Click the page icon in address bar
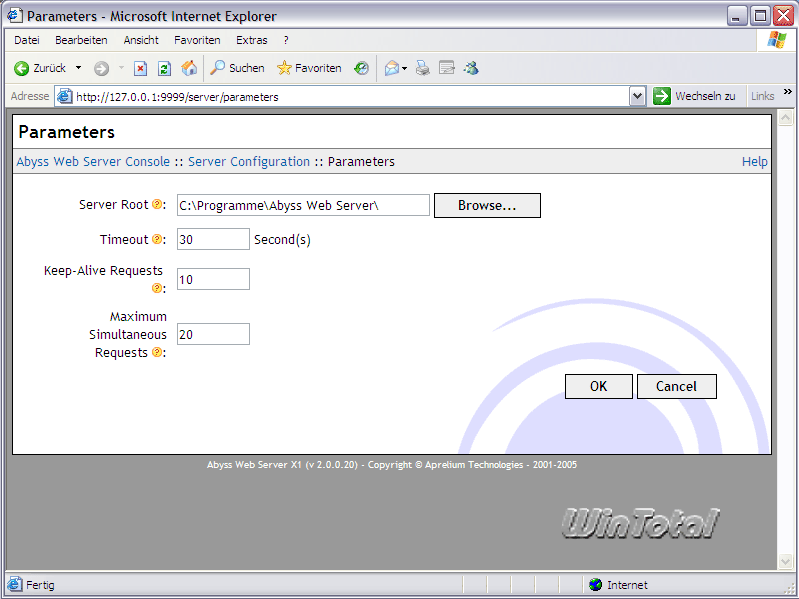Viewport: 799px width, 599px height. 64,96
